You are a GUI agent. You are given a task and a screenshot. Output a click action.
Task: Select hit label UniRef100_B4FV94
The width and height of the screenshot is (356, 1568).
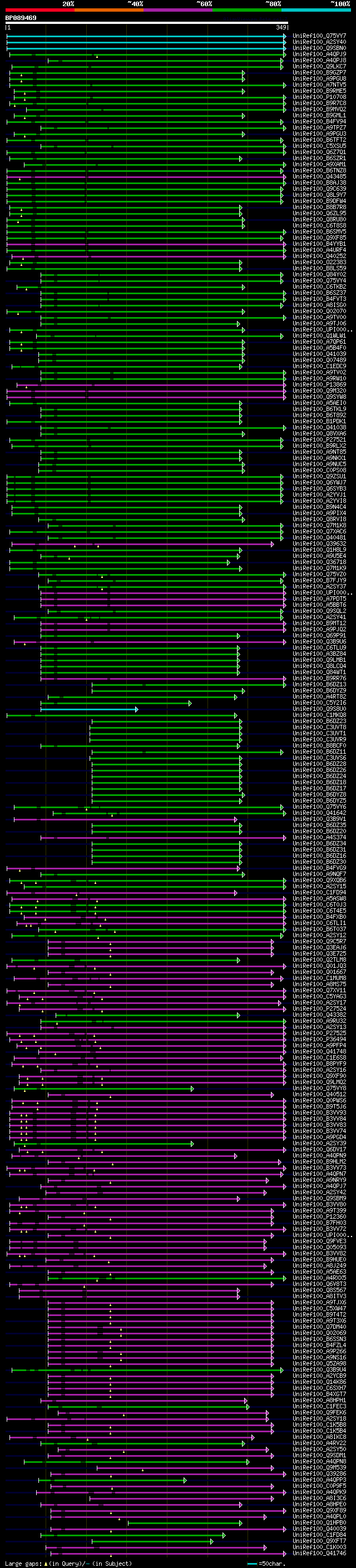(319, 121)
